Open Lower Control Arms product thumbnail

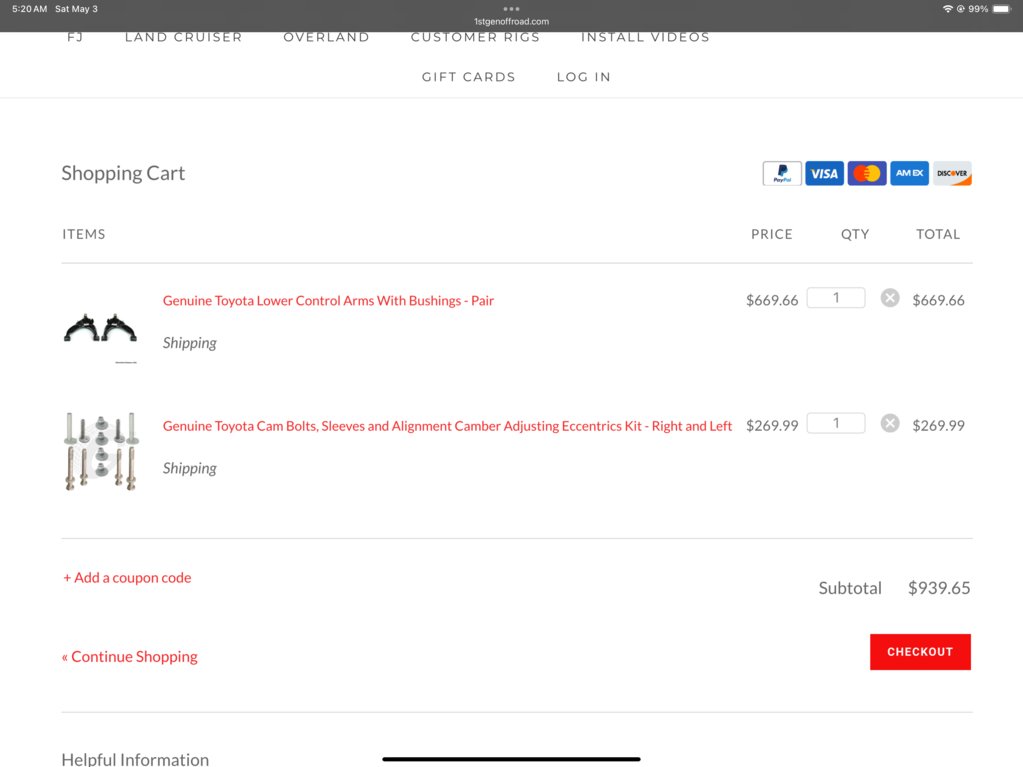[100, 329]
